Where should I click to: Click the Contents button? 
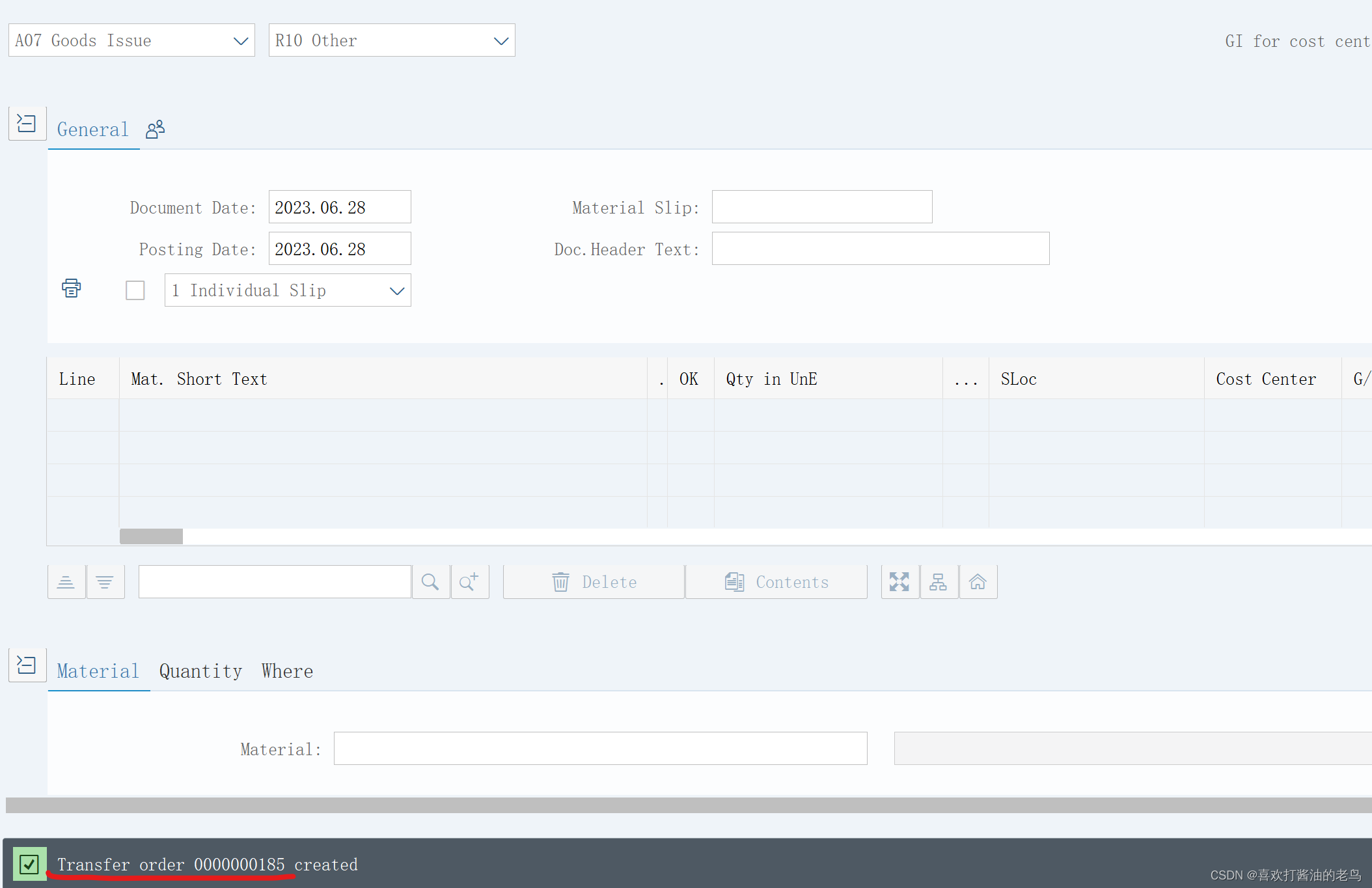[x=776, y=581]
